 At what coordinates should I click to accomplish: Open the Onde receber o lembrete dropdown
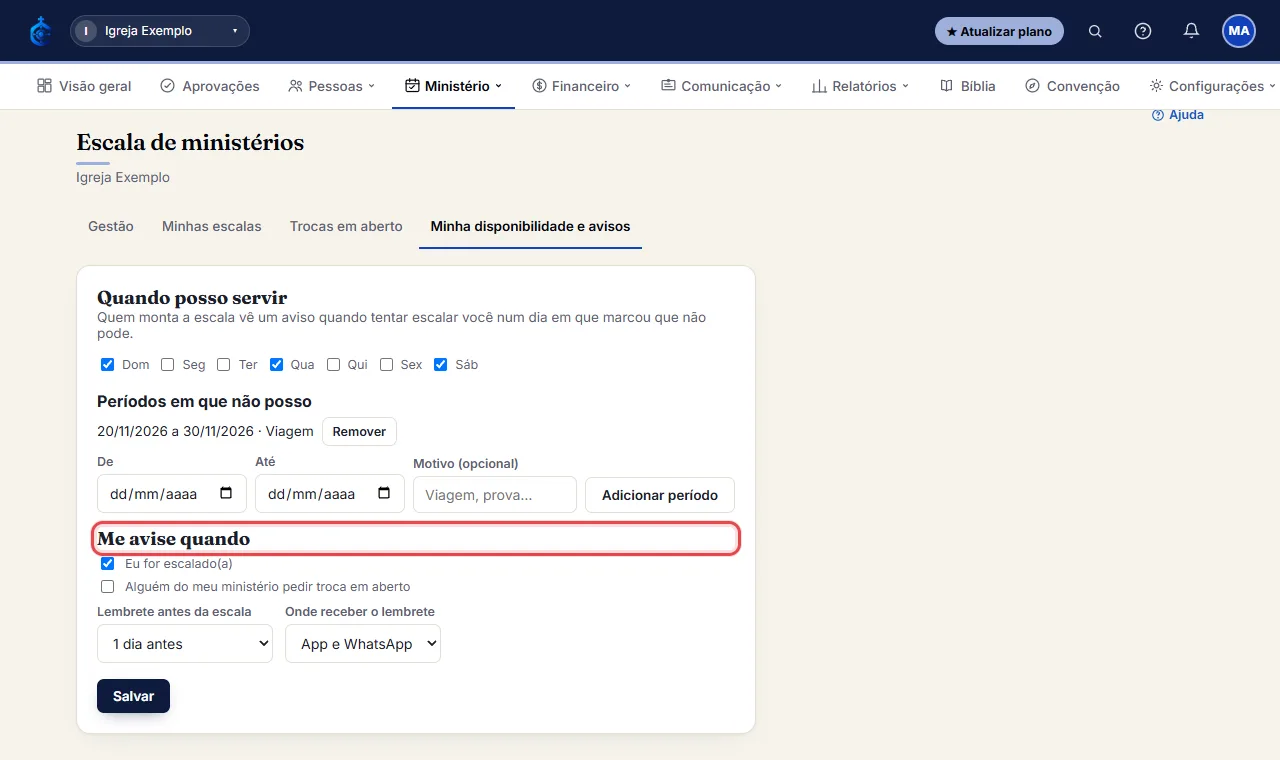(x=363, y=644)
